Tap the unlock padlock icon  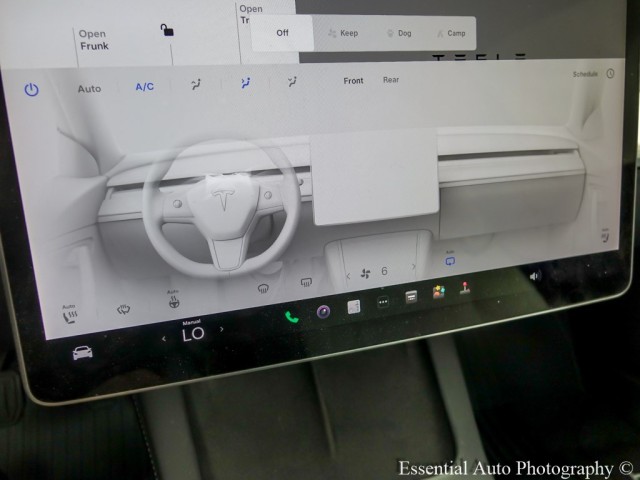click(x=167, y=30)
